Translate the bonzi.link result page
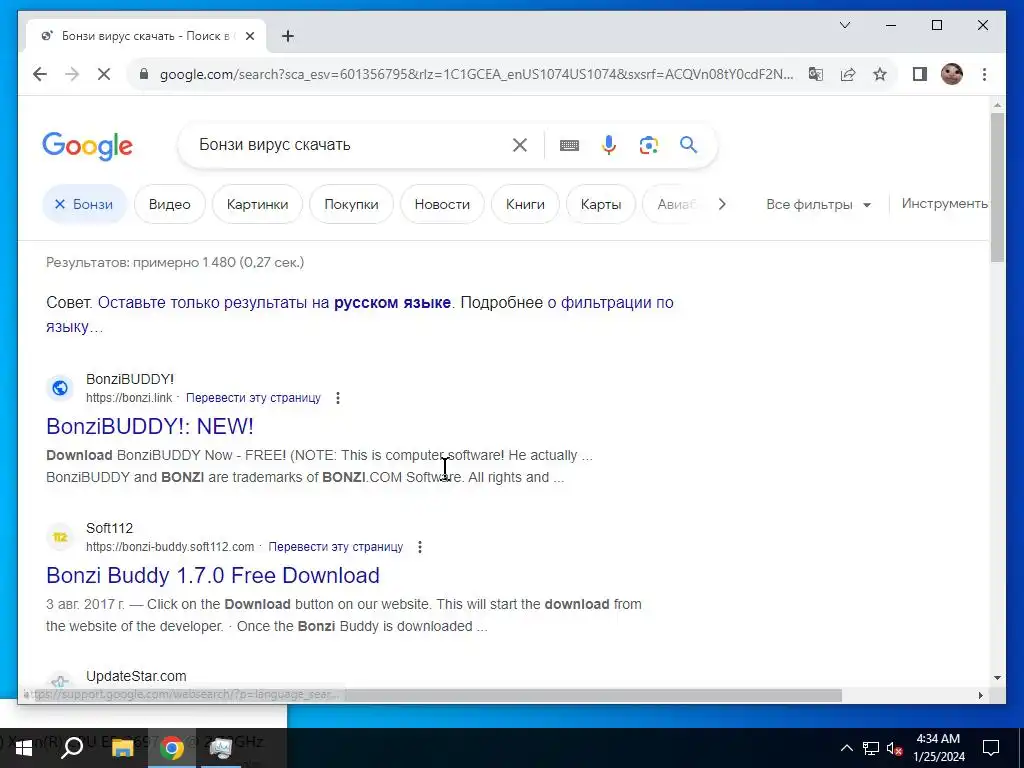Screen dimensions: 1024x768 [253, 398]
